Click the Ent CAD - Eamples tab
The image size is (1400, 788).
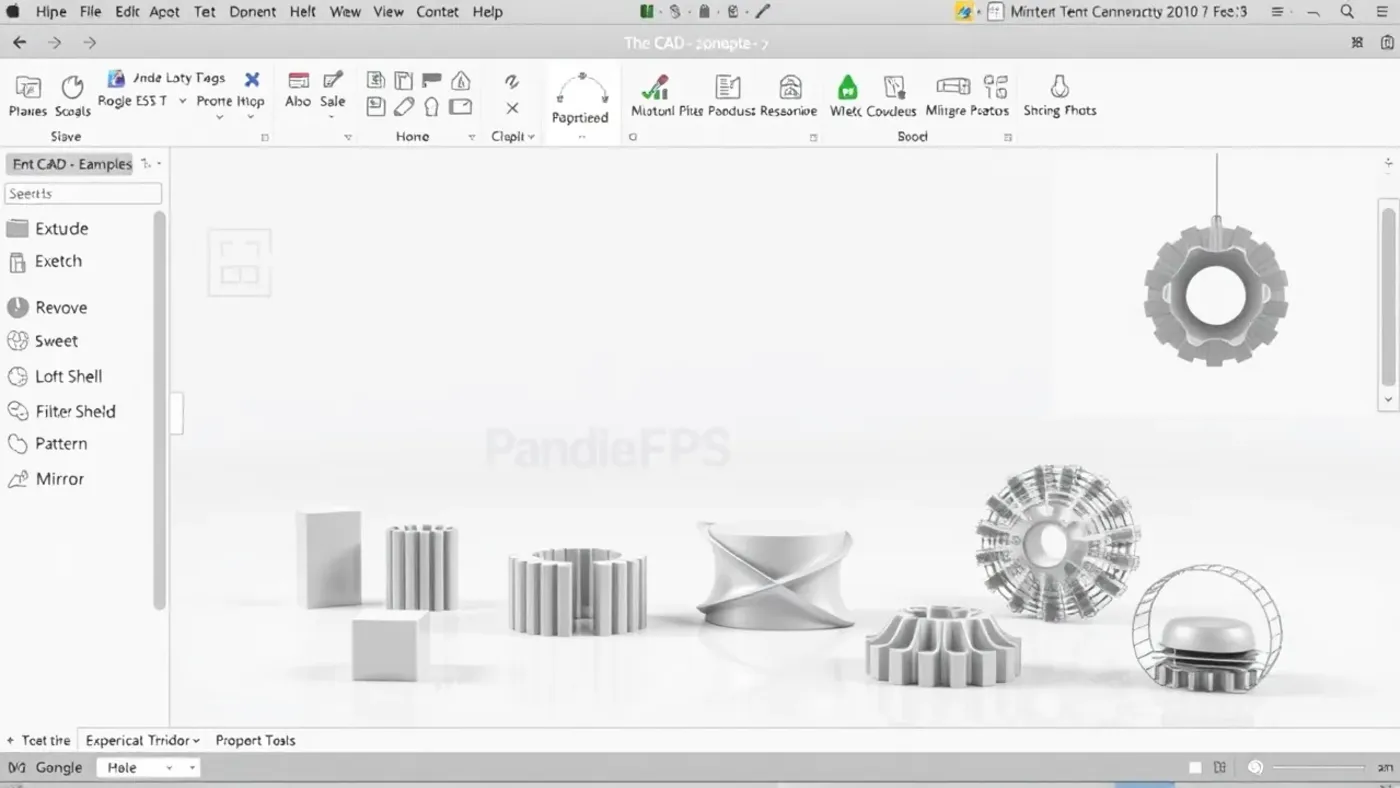point(72,164)
